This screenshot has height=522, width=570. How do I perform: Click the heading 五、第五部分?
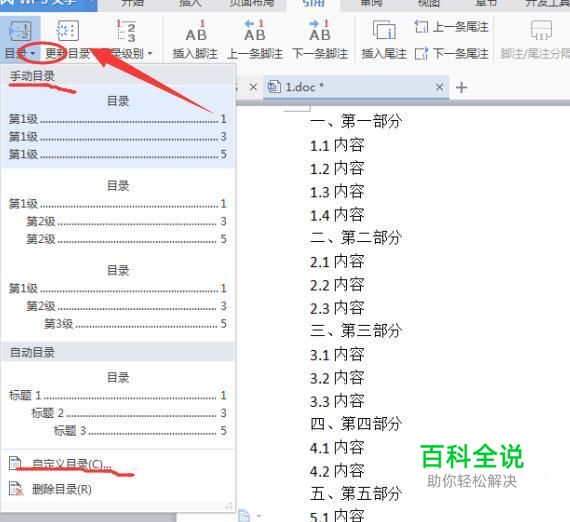tap(356, 494)
